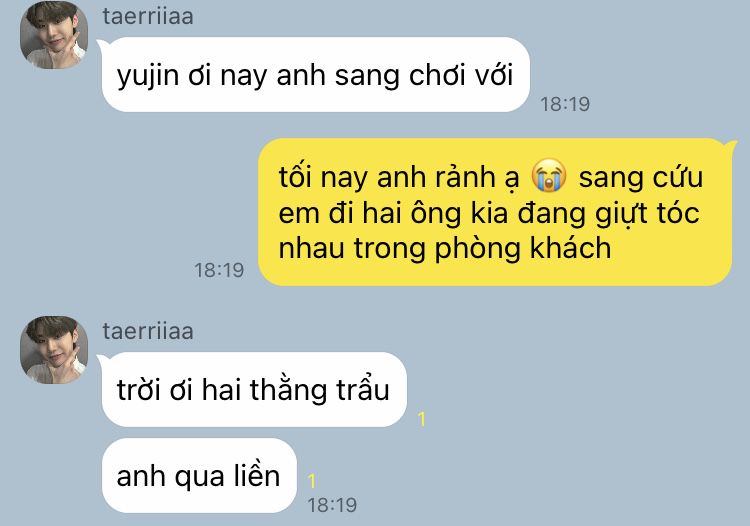Tap the 'trời ơi hai thằng trẩu' bubble
Viewport: 750px width, 526px height.
click(x=254, y=389)
